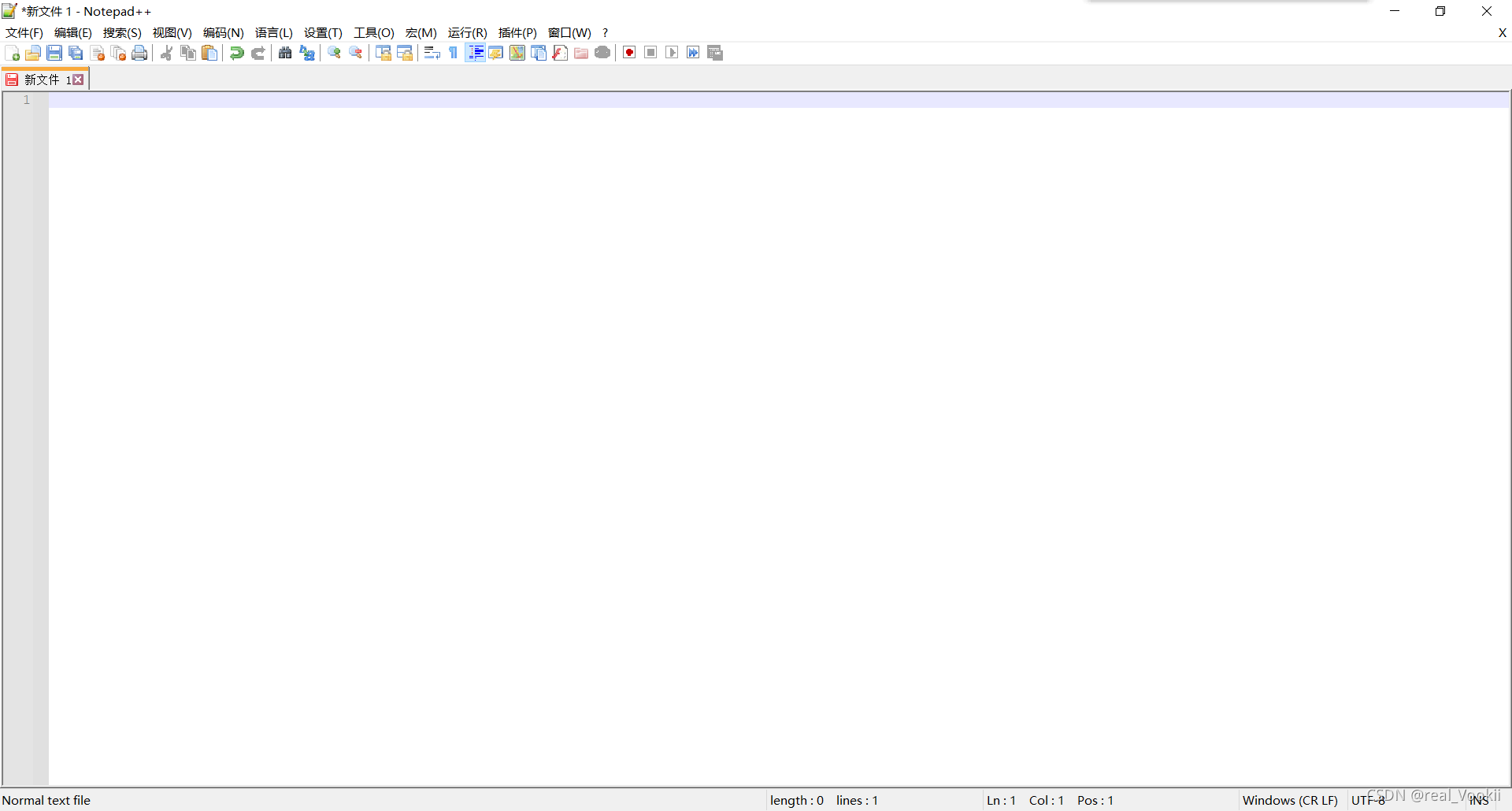Restore down the Notepad++ window
1512x811 pixels.
1440,11
